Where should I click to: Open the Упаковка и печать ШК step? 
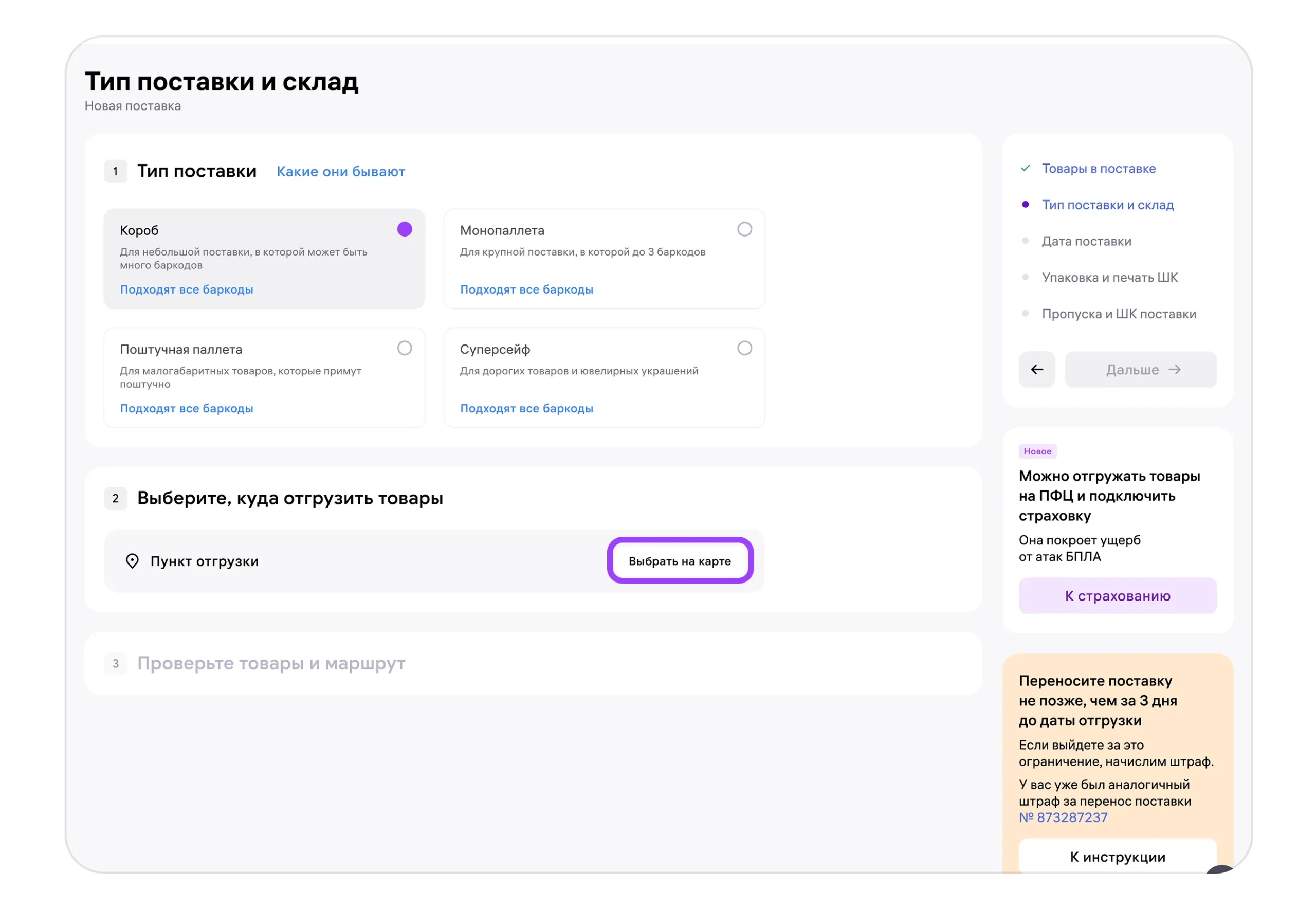tap(1110, 278)
